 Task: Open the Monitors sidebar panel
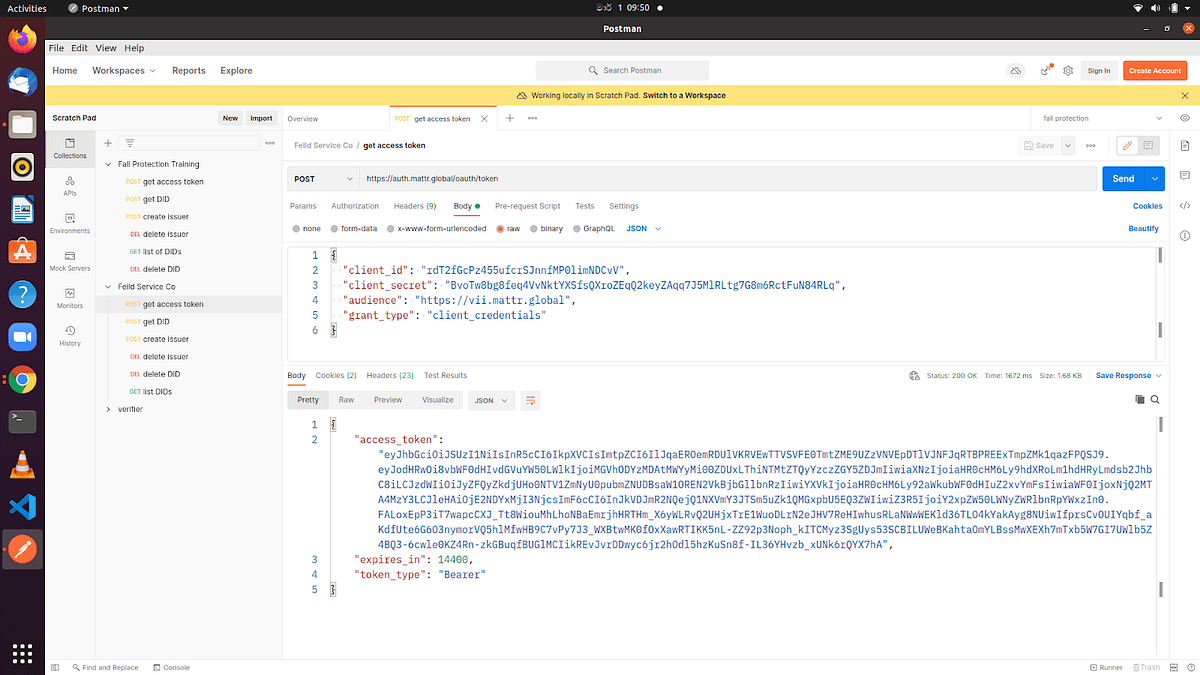tap(70, 298)
